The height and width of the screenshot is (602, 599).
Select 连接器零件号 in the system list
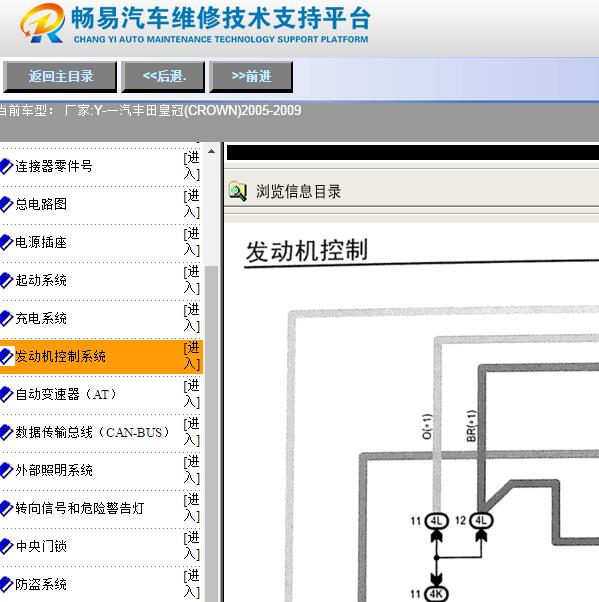click(x=54, y=166)
